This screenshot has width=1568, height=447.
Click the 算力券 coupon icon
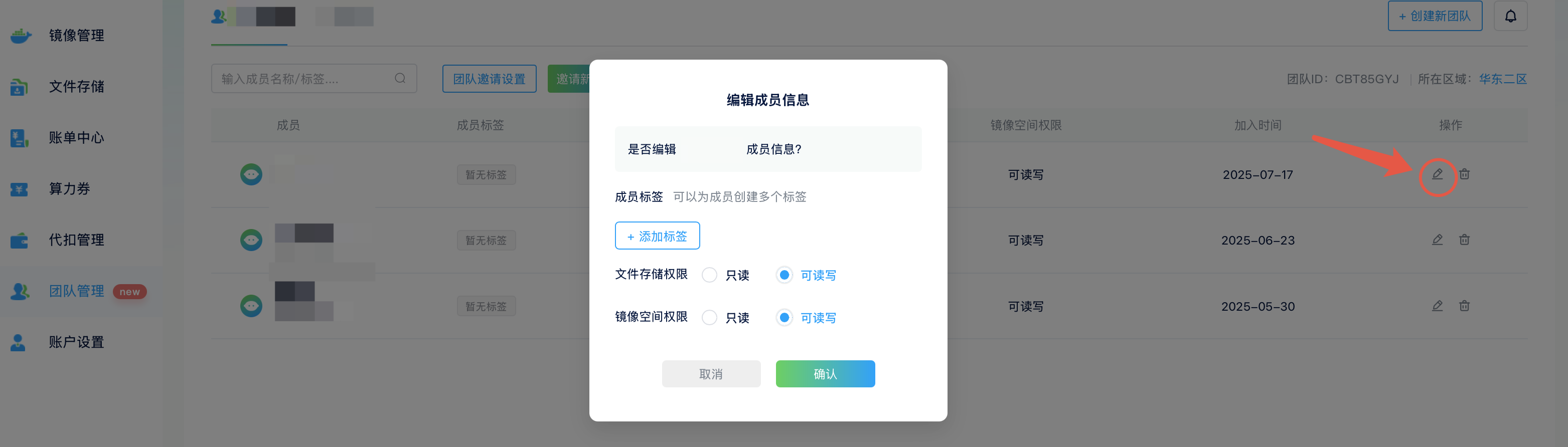point(19,189)
